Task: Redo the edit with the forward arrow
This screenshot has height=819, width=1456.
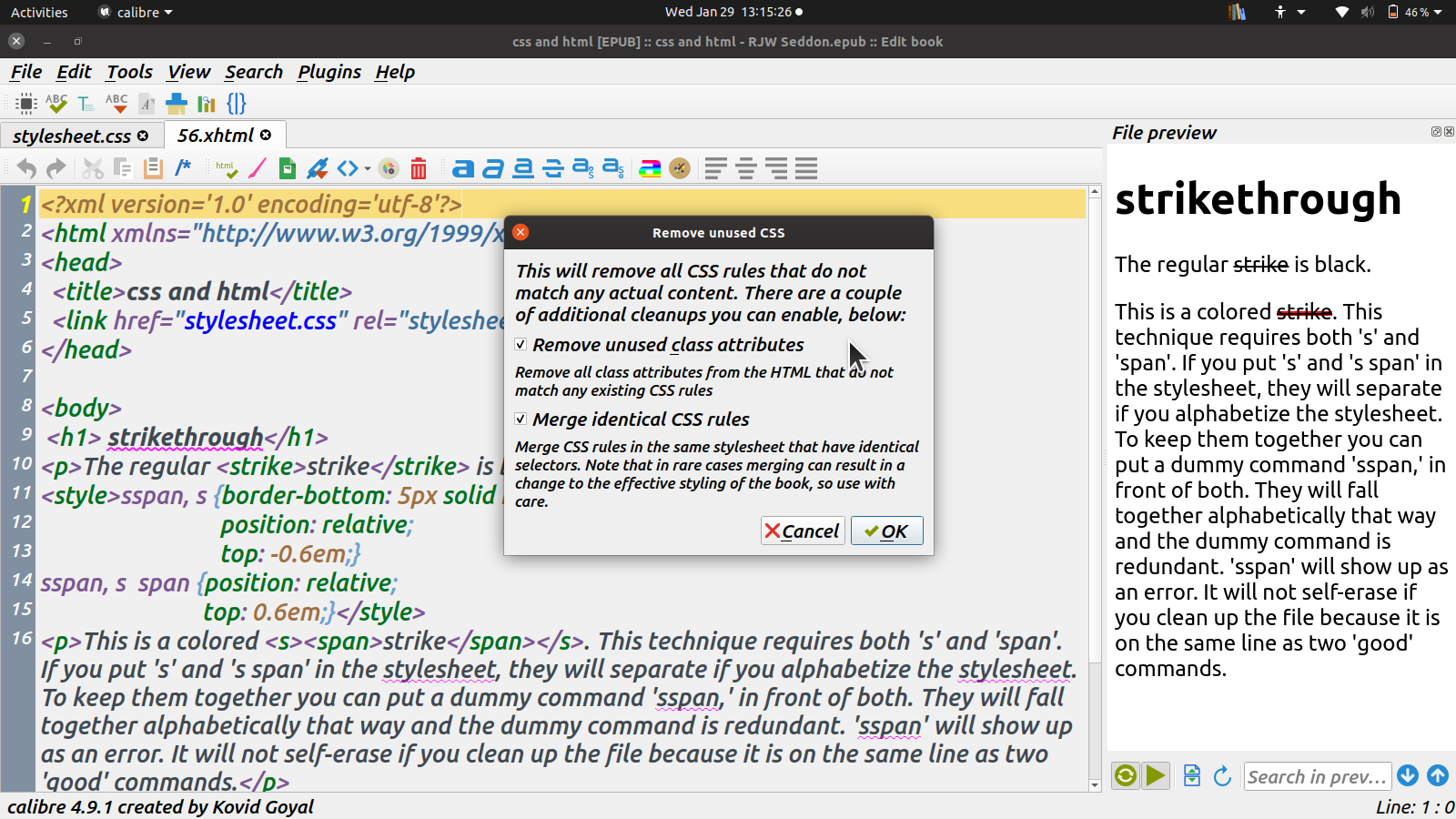Action: pos(56,168)
